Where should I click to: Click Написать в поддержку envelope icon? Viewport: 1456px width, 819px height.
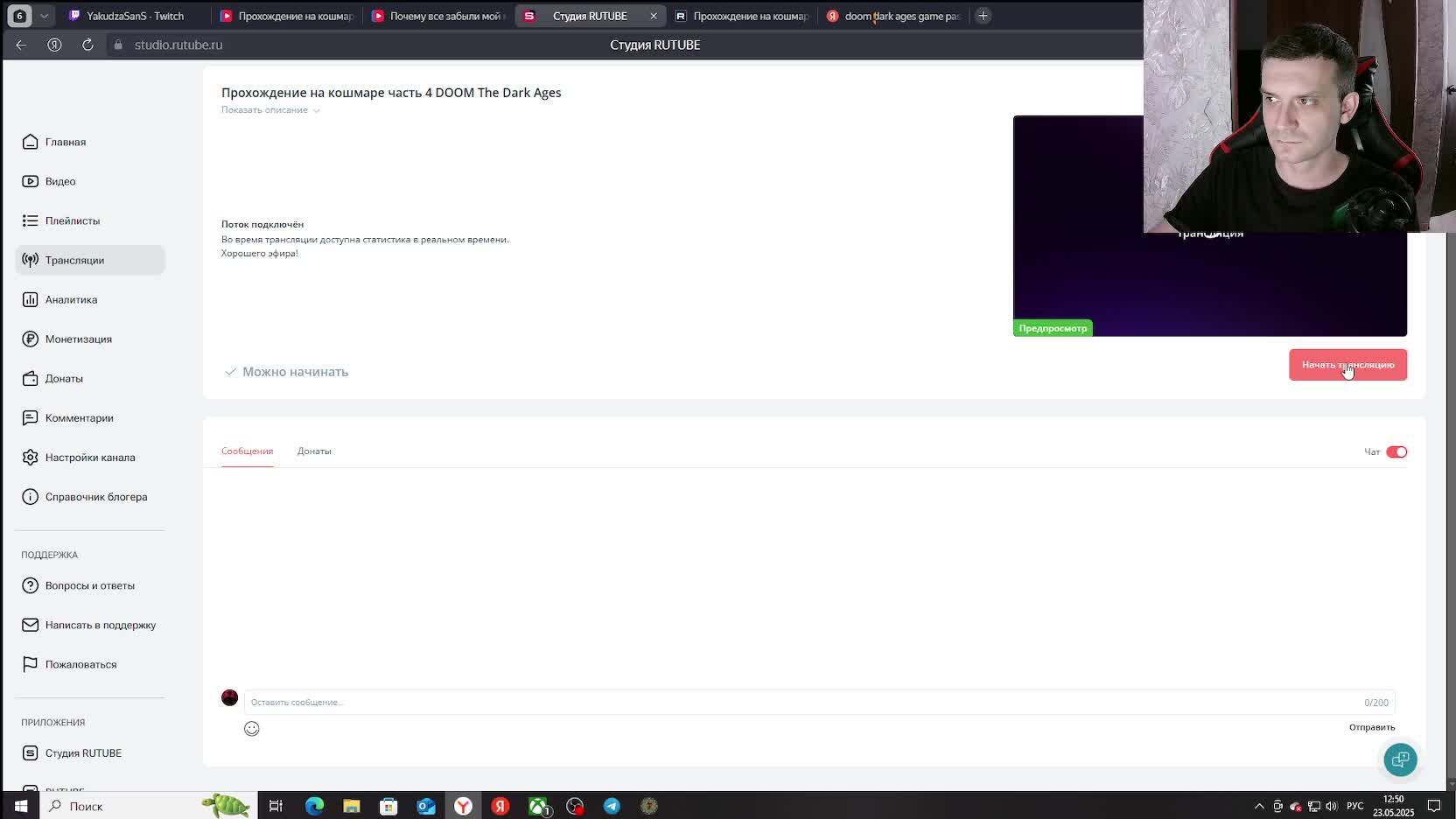31,625
